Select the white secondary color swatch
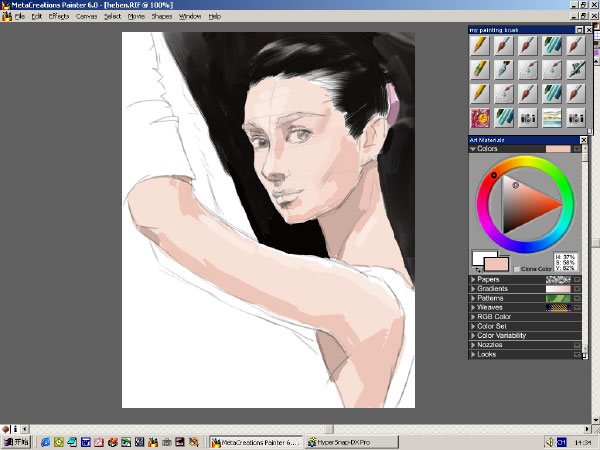 pyautogui.click(x=478, y=257)
